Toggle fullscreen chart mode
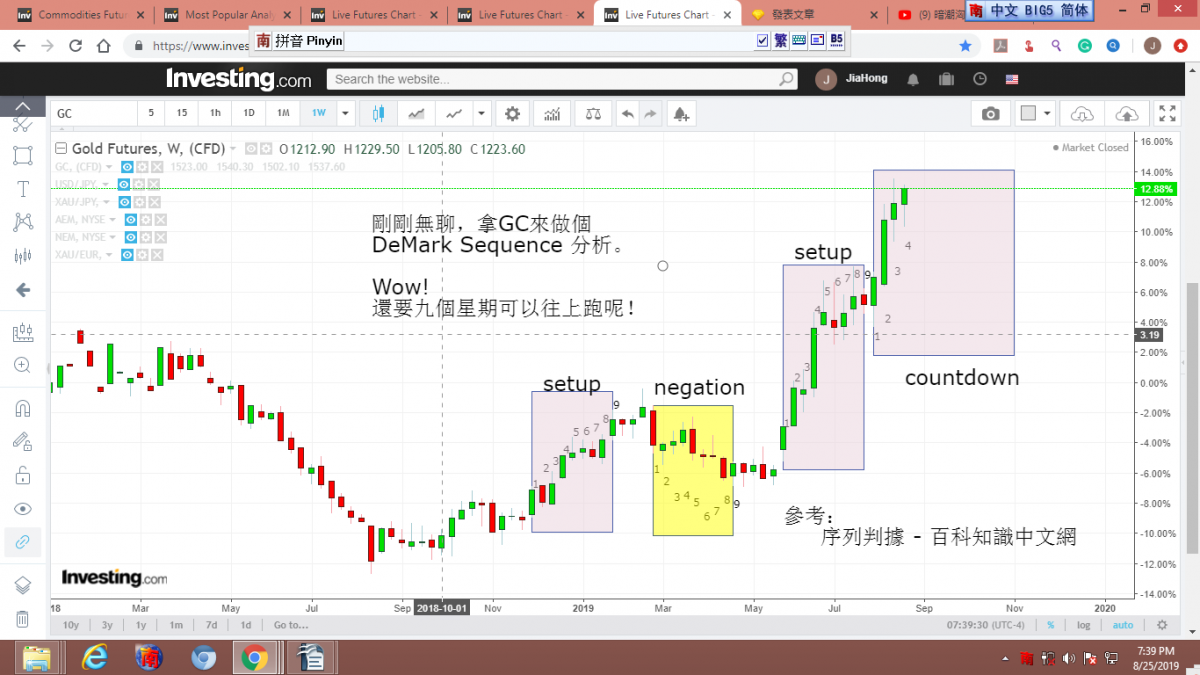Screen dimensions: 1200x675 (1167, 114)
